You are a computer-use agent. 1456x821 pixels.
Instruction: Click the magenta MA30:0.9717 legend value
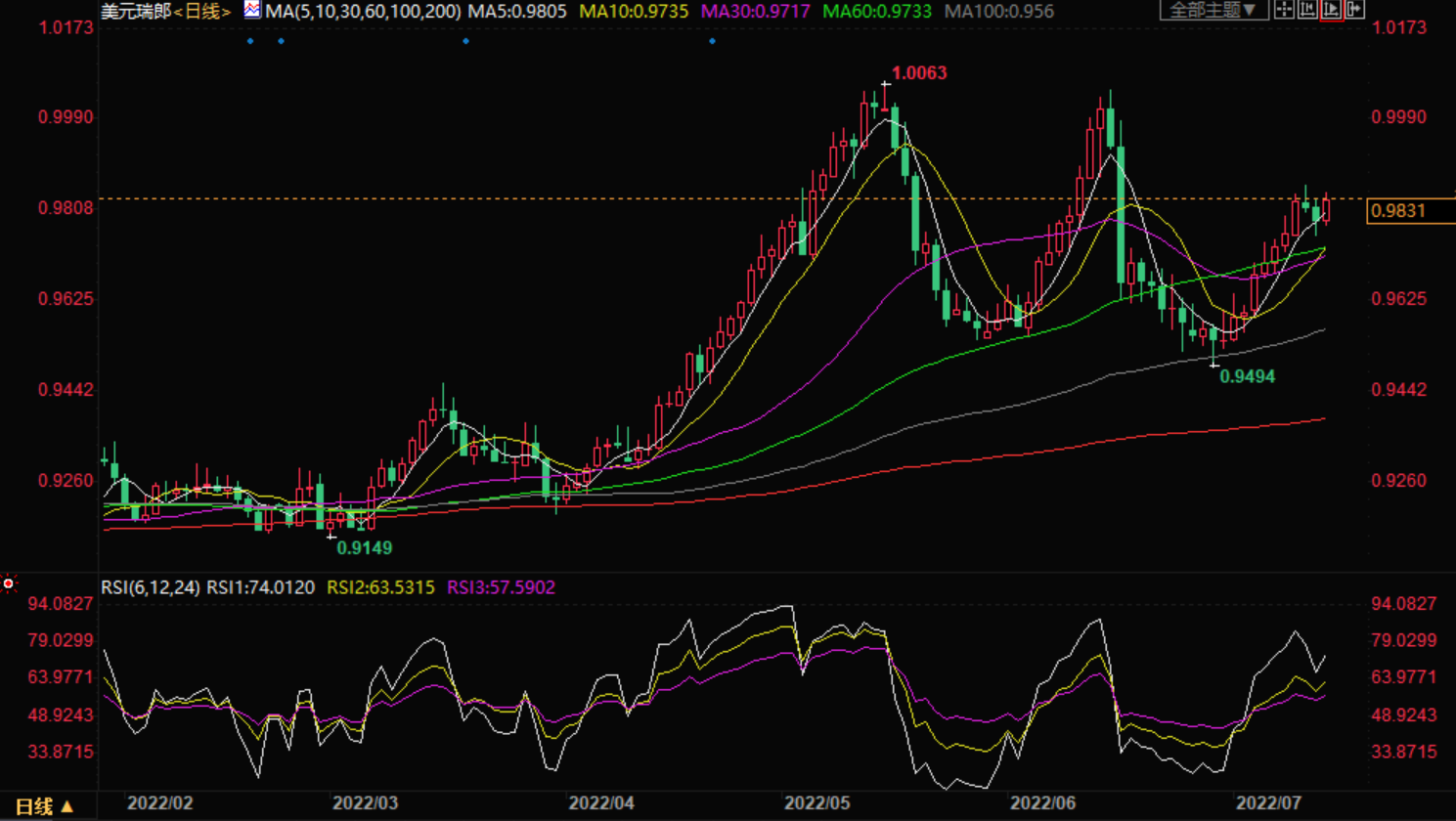[755, 12]
